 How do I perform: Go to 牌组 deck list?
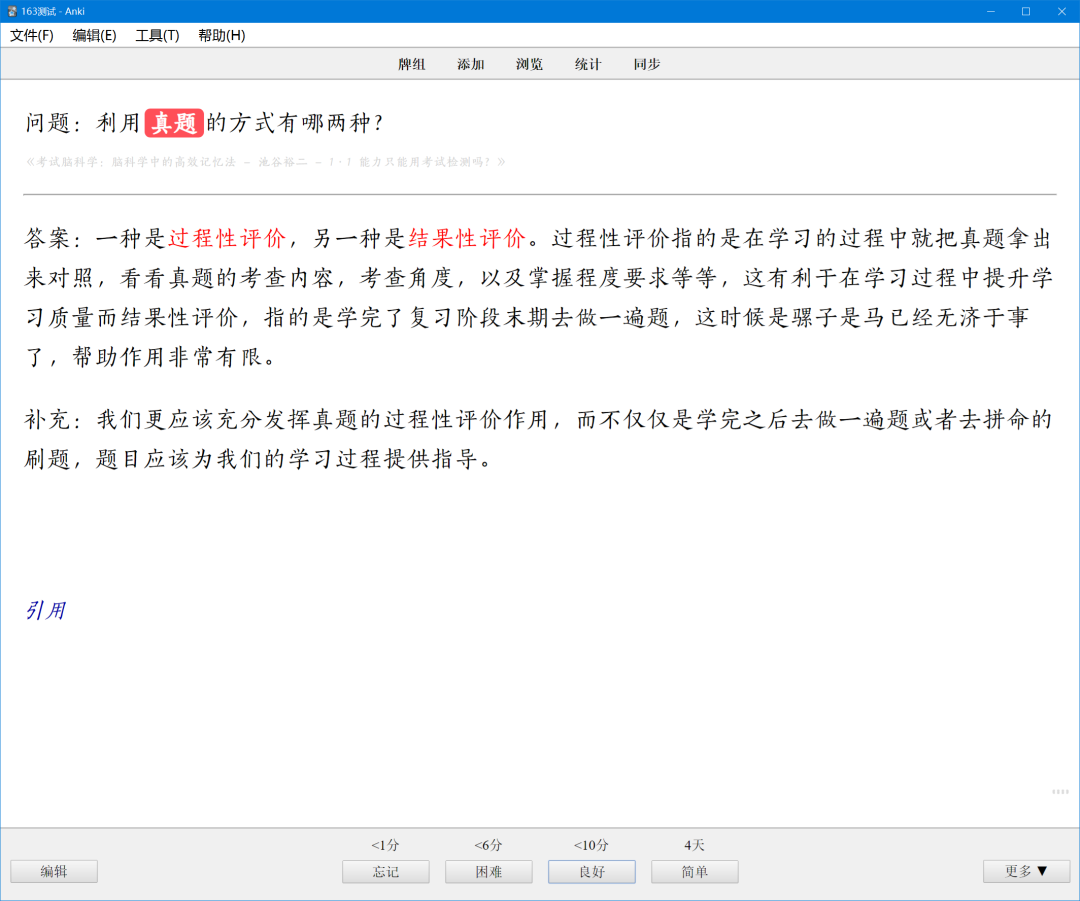412,64
